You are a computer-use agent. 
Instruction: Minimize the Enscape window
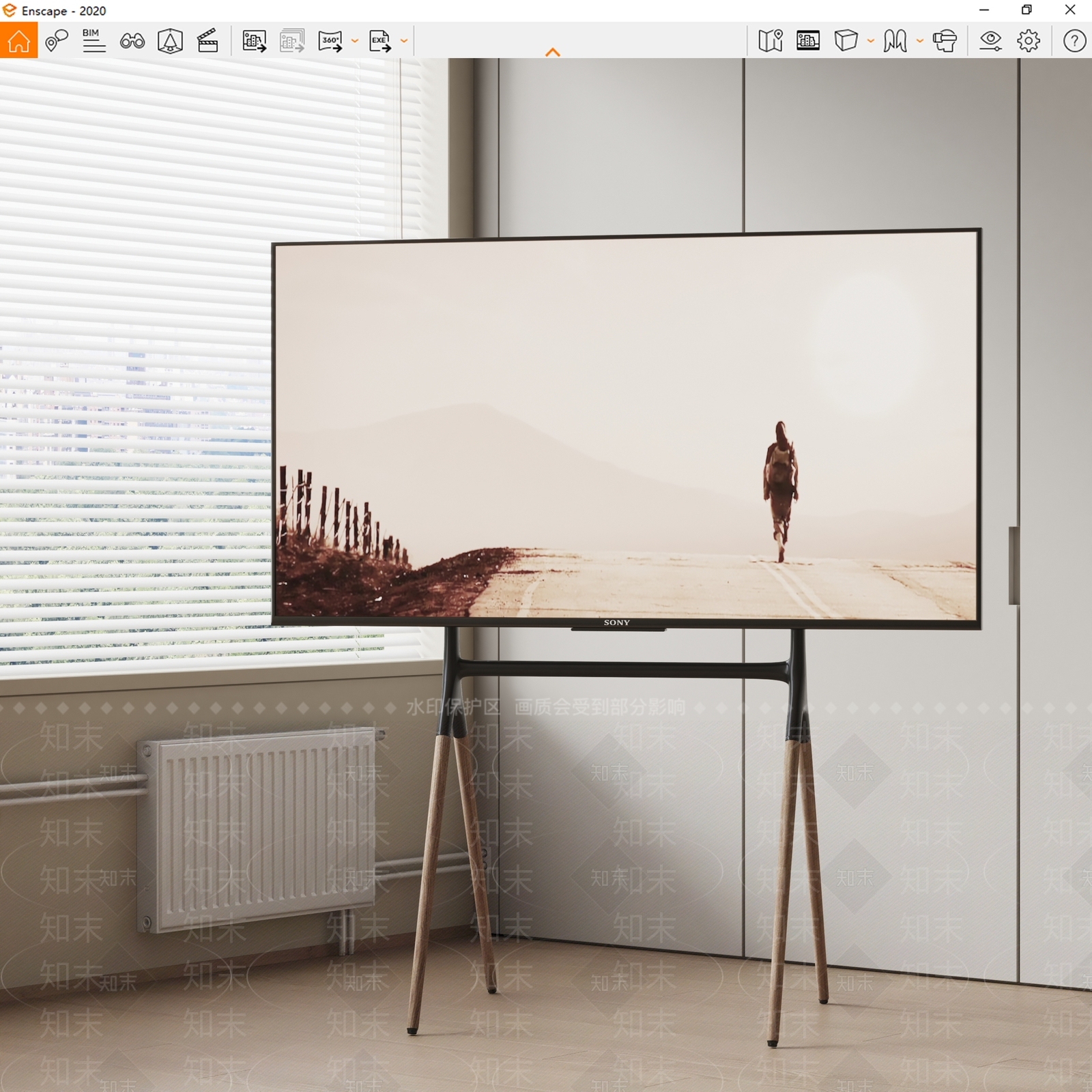pyautogui.click(x=983, y=10)
